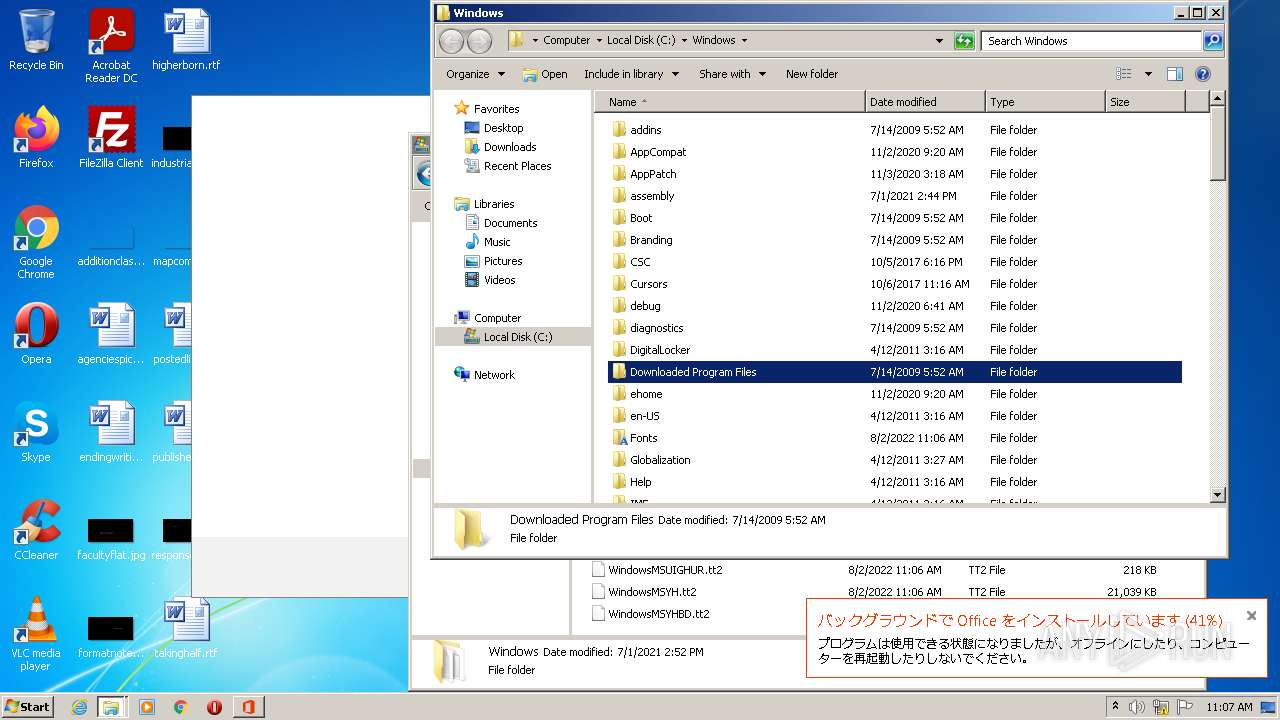Screen dimensions: 1280x720
Task: Click New folder in toolbar
Action: click(x=812, y=74)
